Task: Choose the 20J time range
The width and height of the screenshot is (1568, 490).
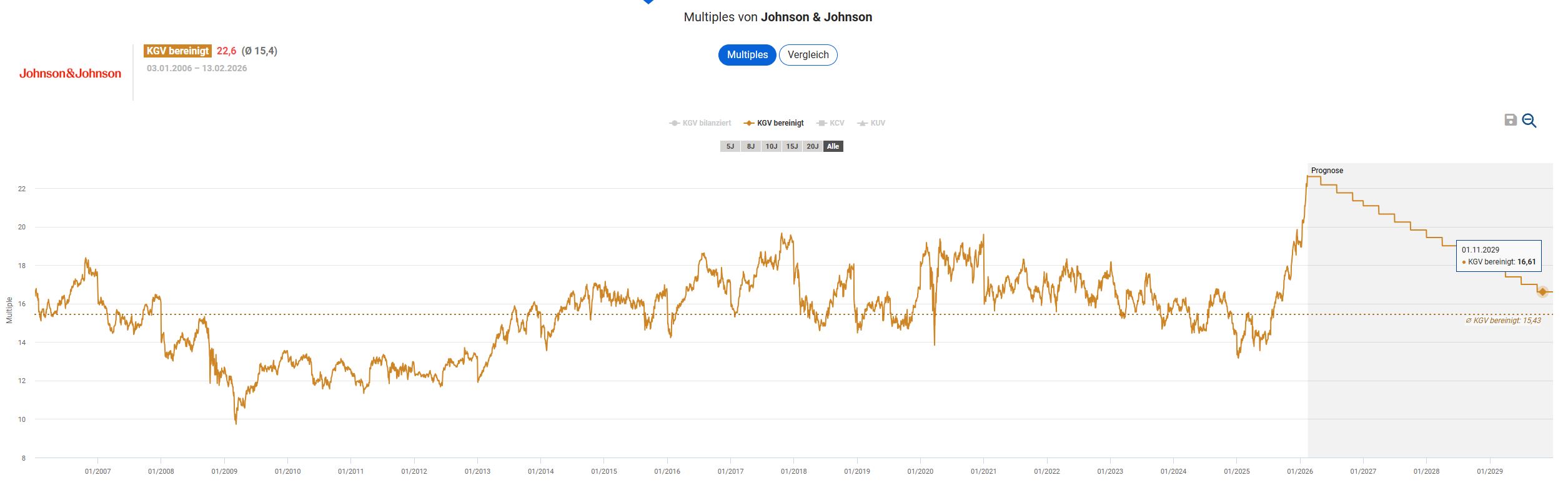Action: click(812, 146)
